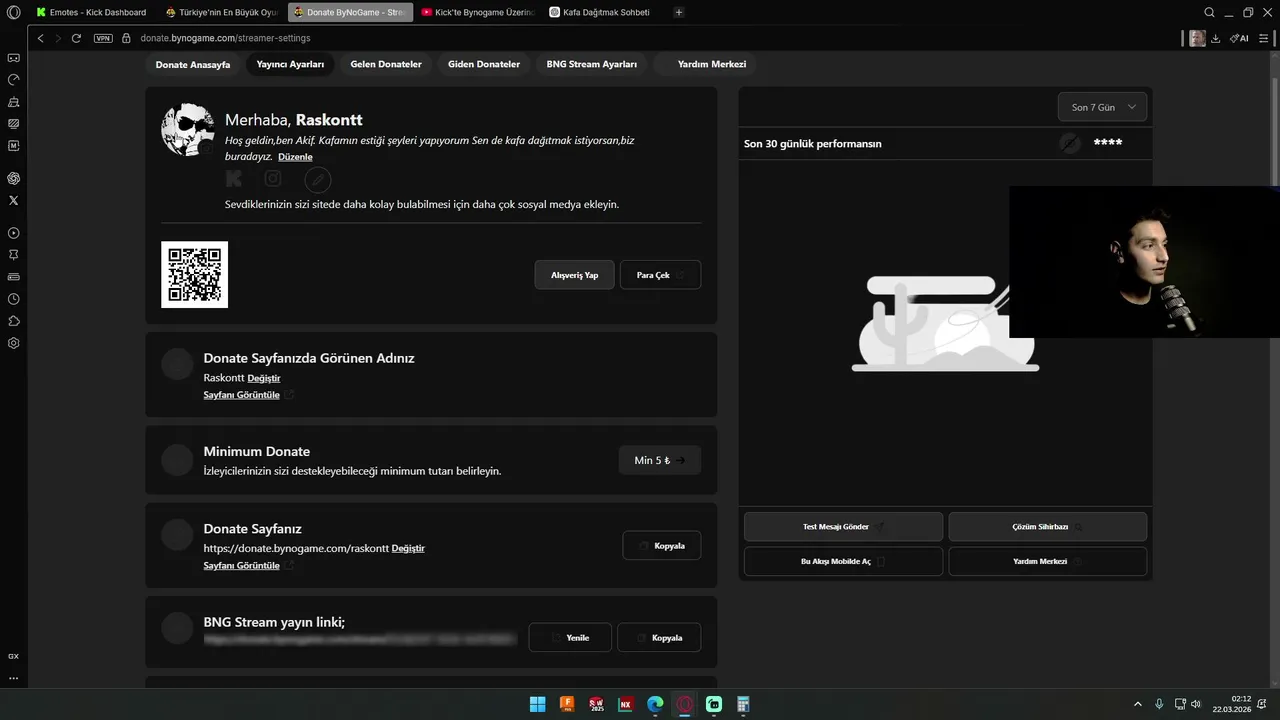Copy BNG Stream link with Kopyala
Viewport: 1280px width, 720px height.
click(x=659, y=637)
